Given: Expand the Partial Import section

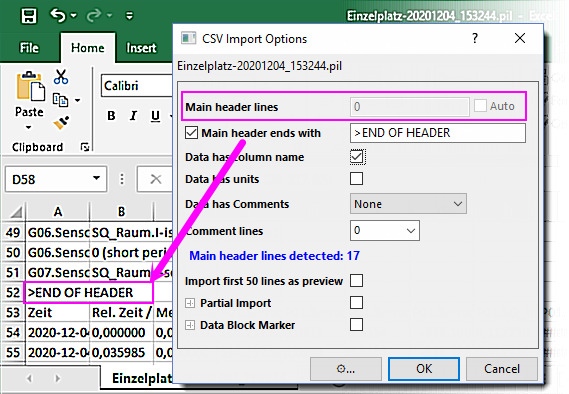Looking at the screenshot, I should pos(190,303).
